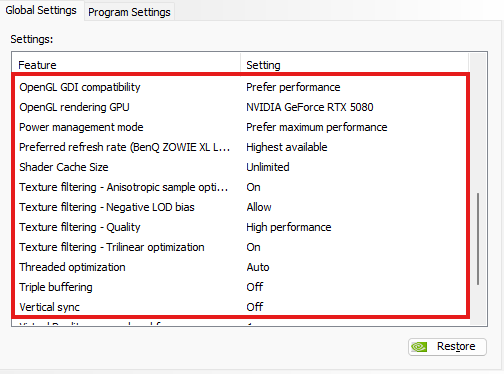The image size is (504, 374).
Task: Open the Auto value for Threaded optimization
Action: (258, 267)
